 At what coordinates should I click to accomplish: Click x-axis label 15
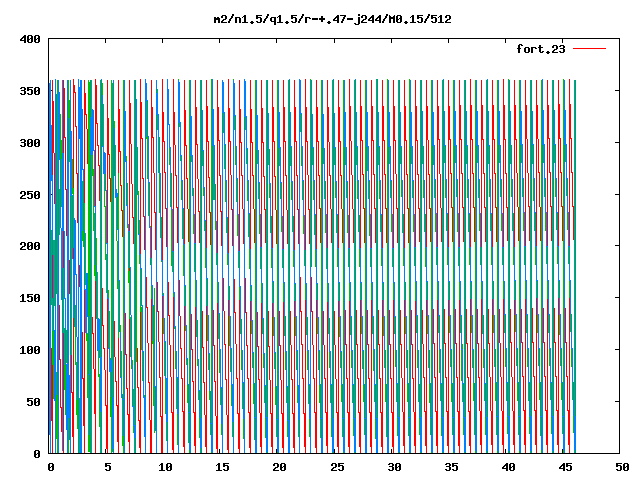tap(222, 467)
